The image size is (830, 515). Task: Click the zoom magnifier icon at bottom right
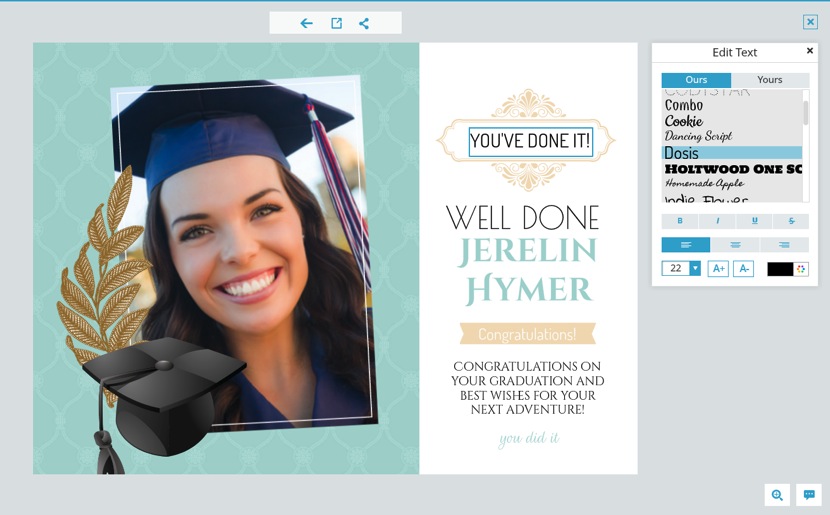(777, 495)
